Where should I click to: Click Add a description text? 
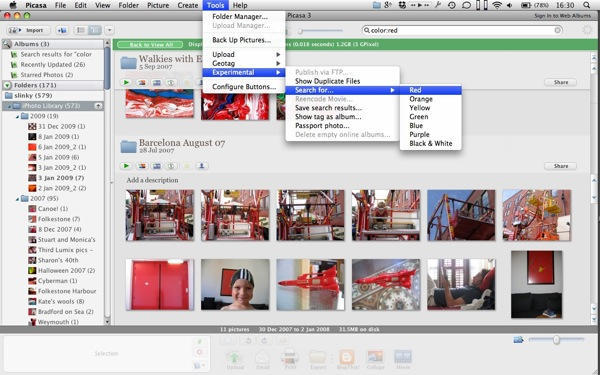click(152, 180)
